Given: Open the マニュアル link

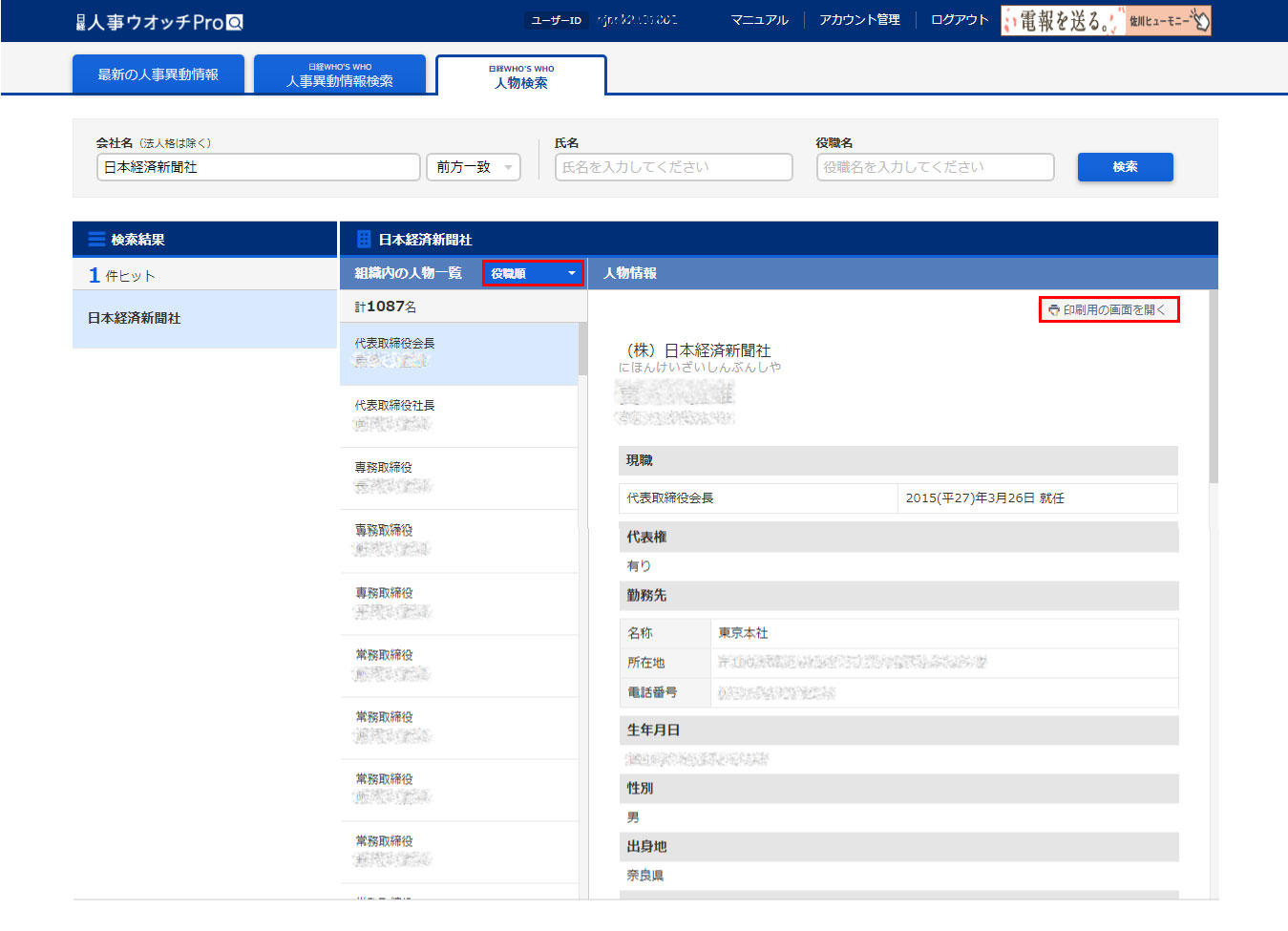Looking at the screenshot, I should 760,20.
